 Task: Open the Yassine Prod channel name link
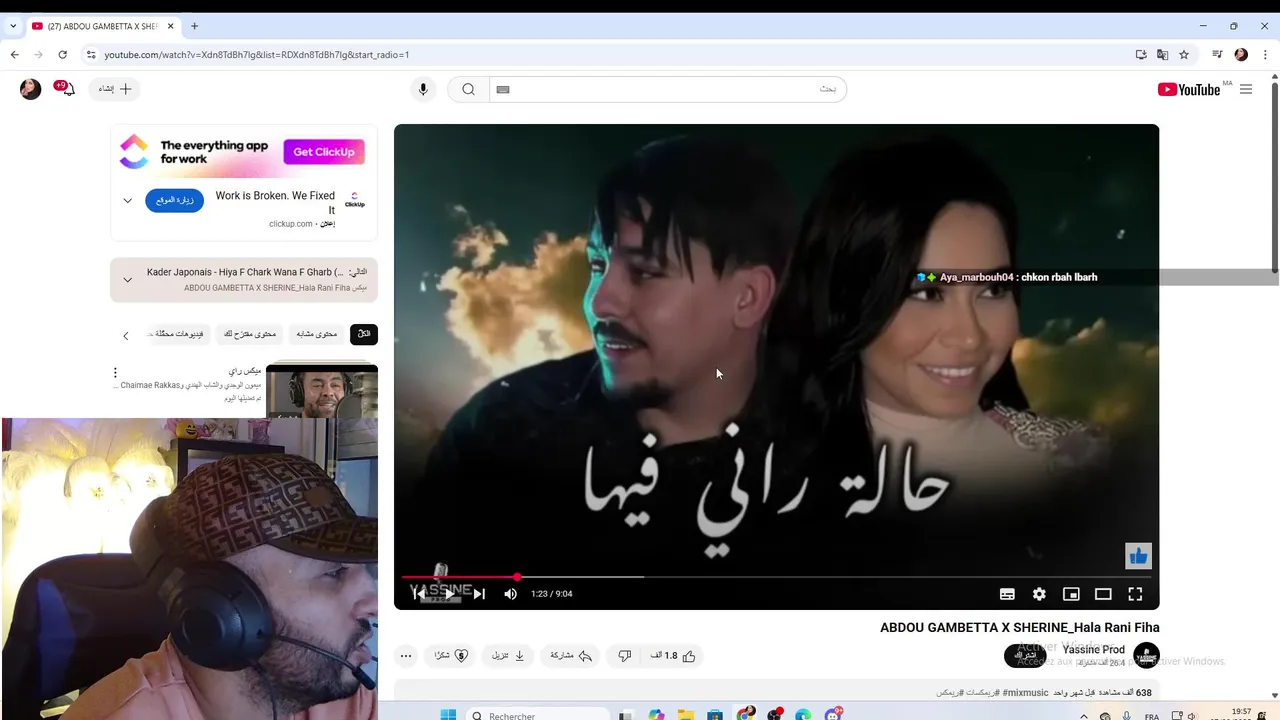1093,650
